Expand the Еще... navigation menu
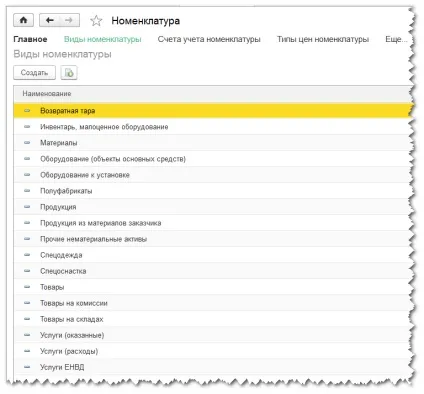424x394 pixels. click(396, 39)
